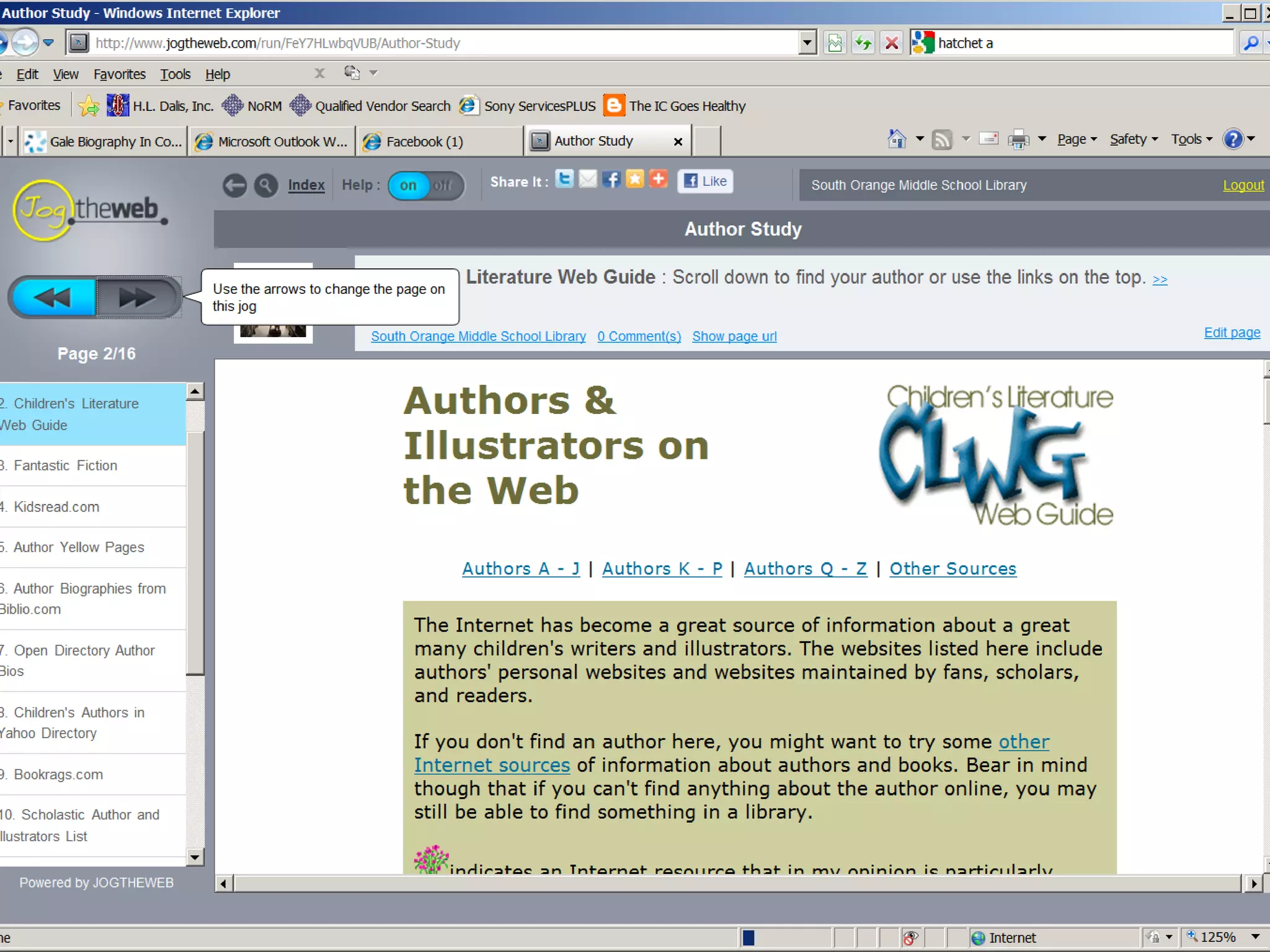This screenshot has height=952, width=1270.
Task: Click the browser home icon
Action: tap(897, 139)
